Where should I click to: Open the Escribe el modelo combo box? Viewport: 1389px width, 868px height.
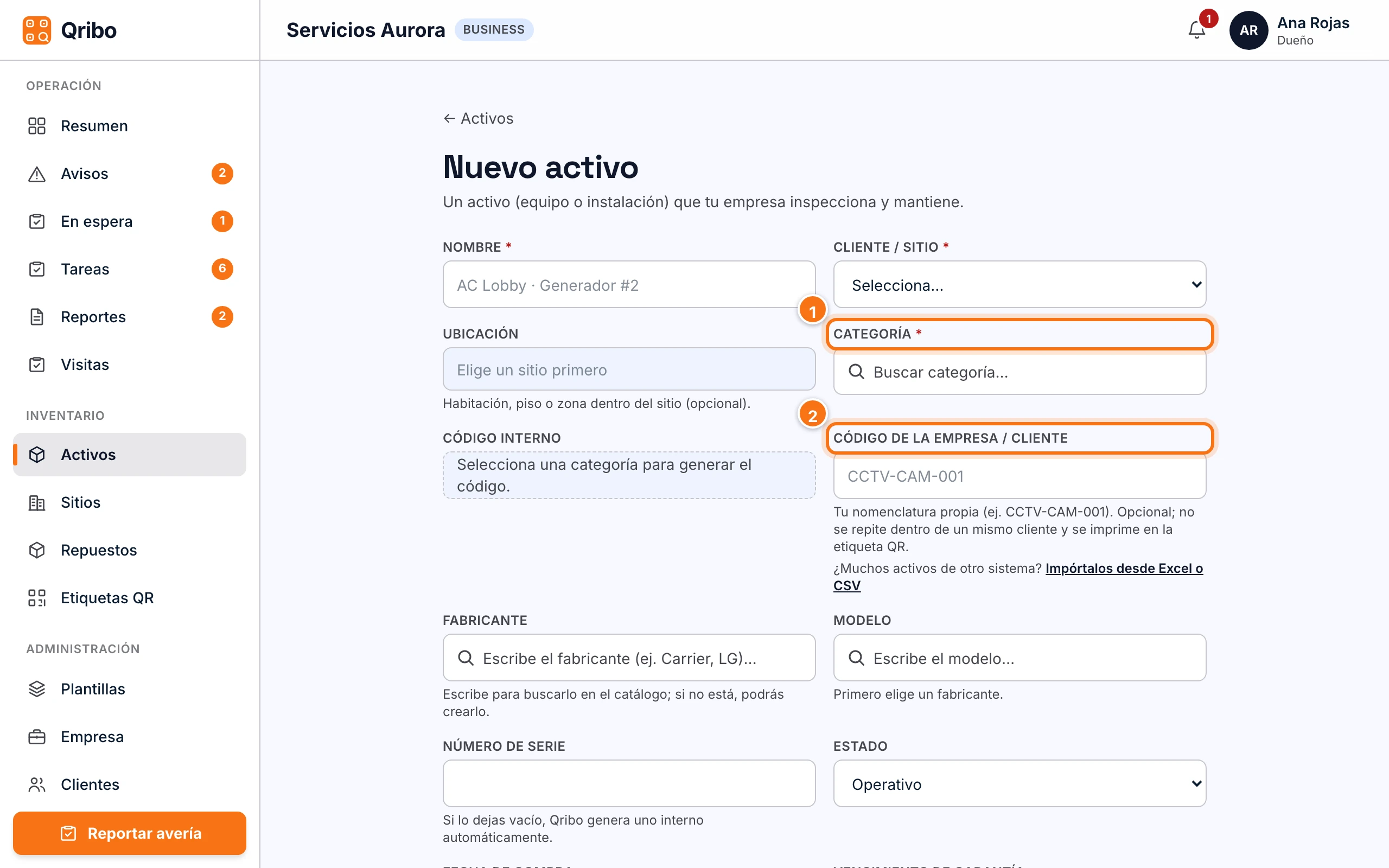[x=1020, y=658]
